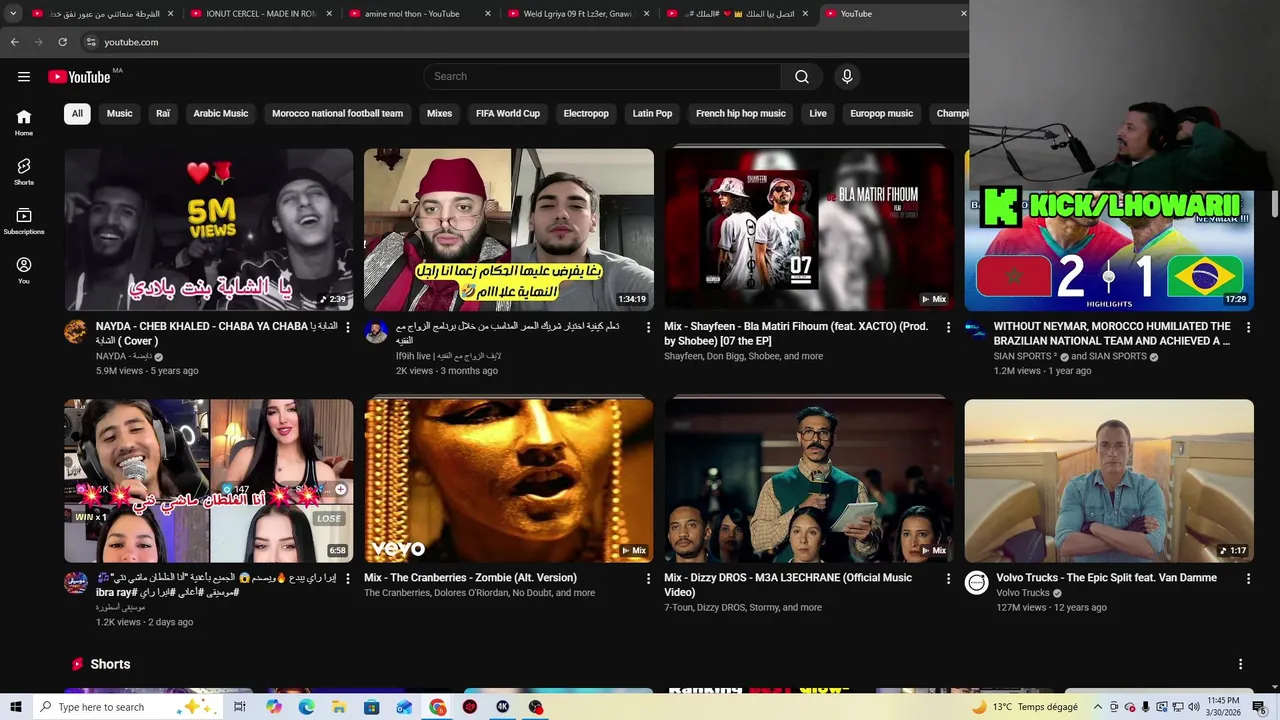Select the Live filter chip

click(x=818, y=114)
